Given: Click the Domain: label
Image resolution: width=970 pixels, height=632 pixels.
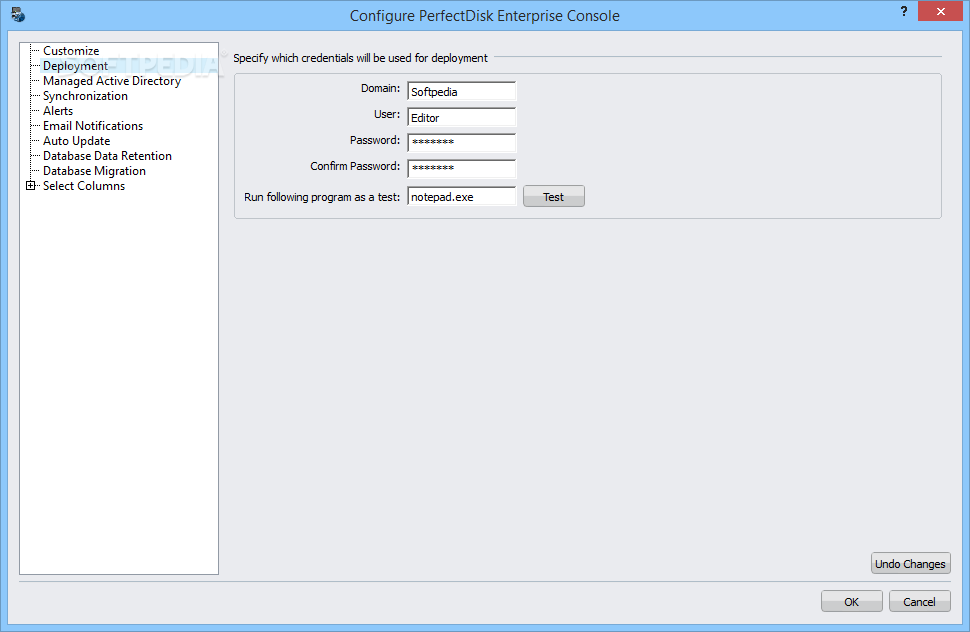Looking at the screenshot, I should coord(380,88).
